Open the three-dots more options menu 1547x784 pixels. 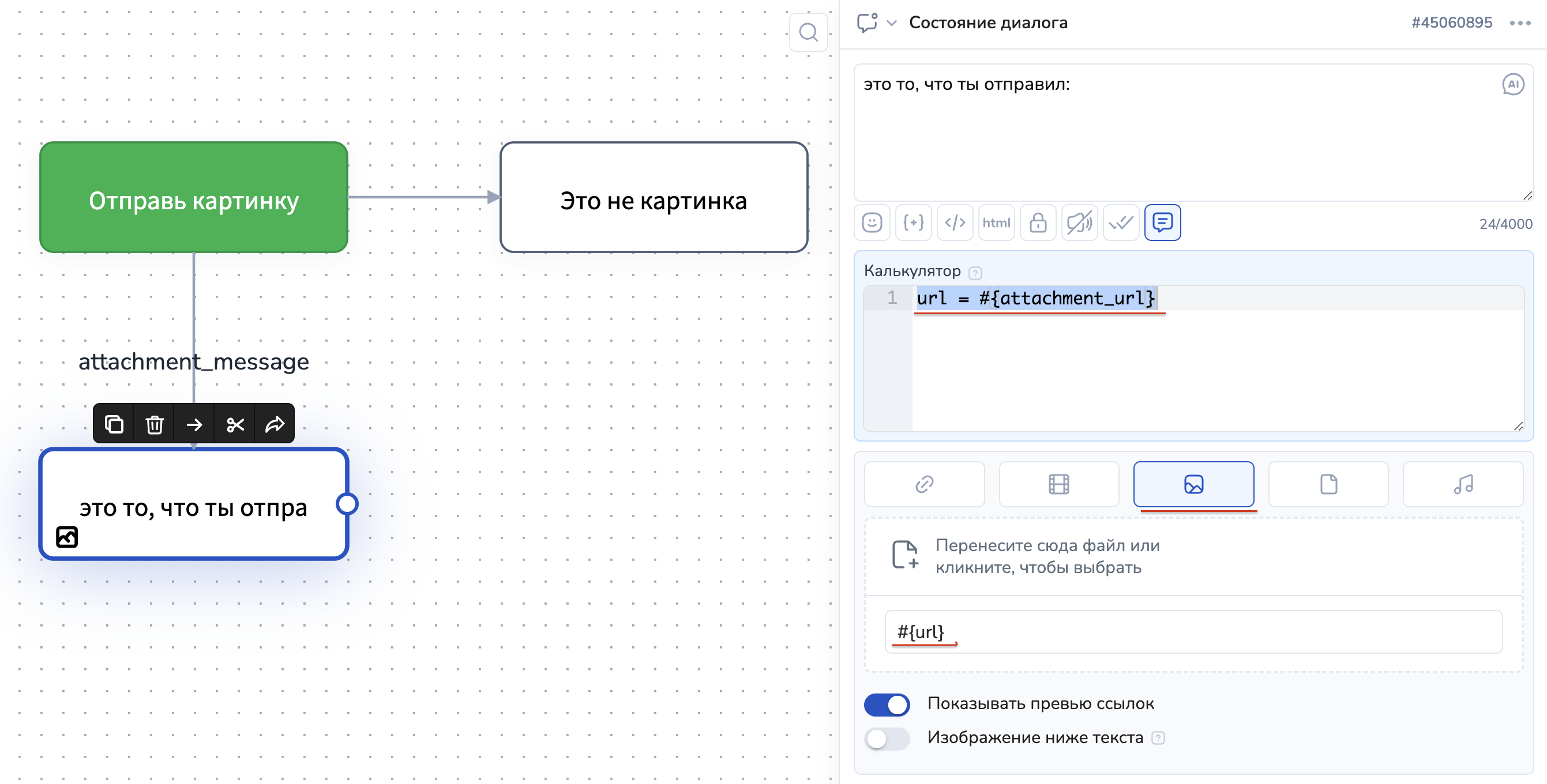tap(1519, 24)
